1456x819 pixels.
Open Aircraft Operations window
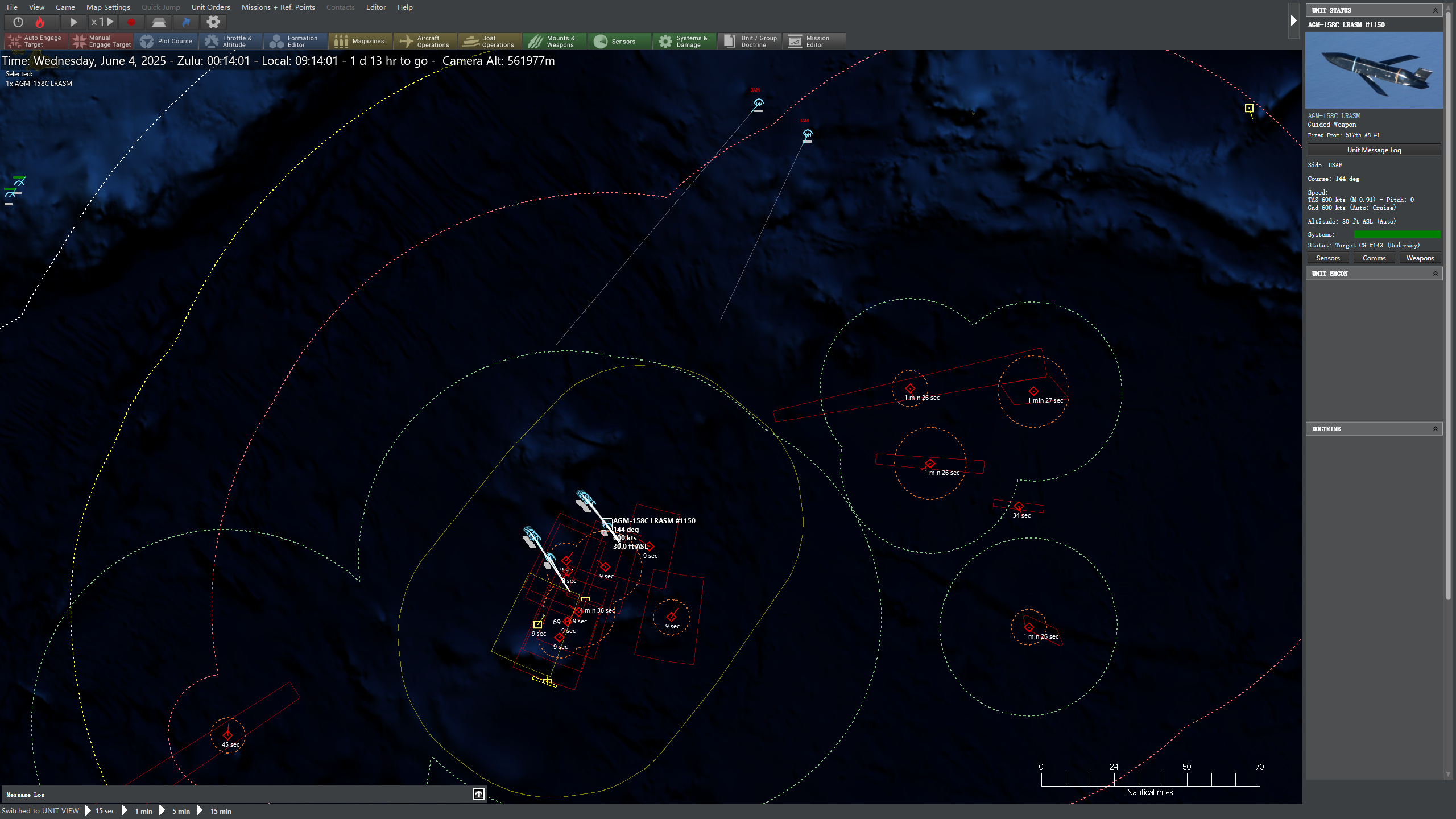pyautogui.click(x=425, y=41)
